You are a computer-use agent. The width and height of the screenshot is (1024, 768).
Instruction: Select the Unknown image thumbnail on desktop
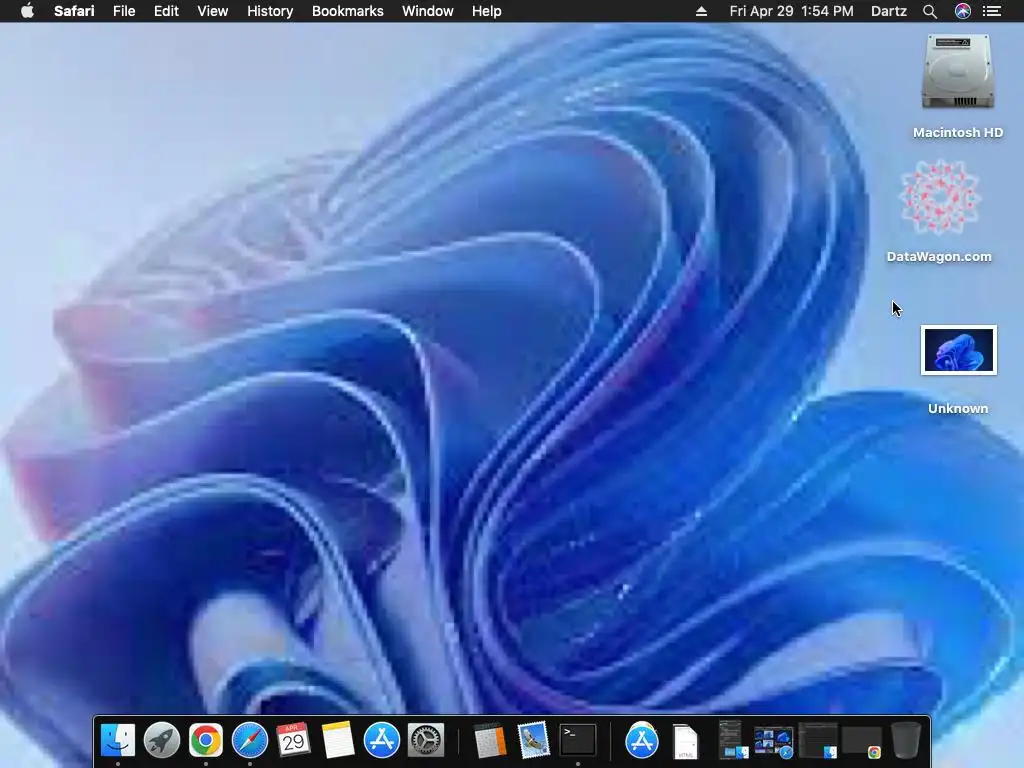[x=959, y=350]
